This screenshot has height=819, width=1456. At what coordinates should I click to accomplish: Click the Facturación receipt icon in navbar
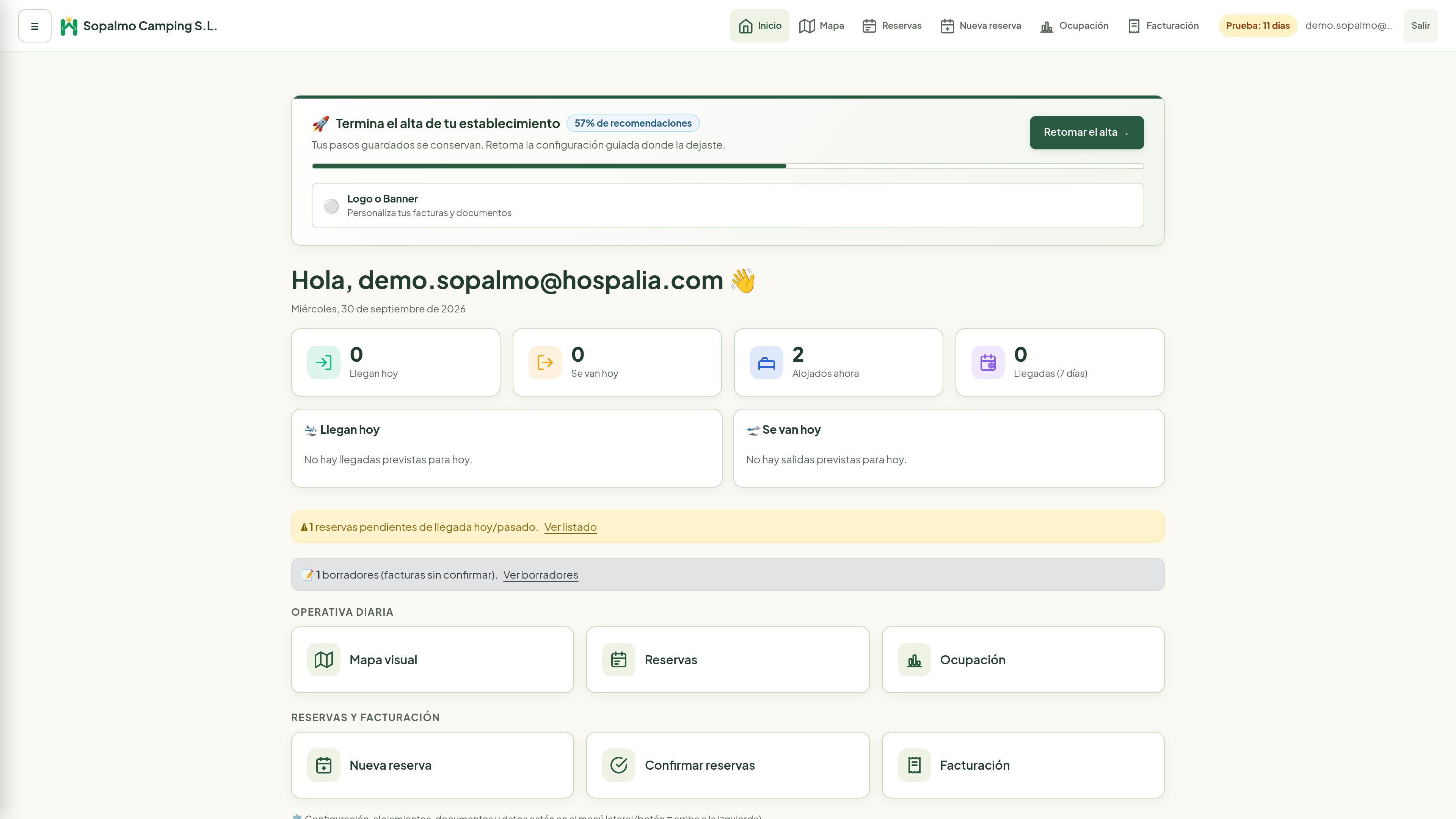click(1134, 26)
